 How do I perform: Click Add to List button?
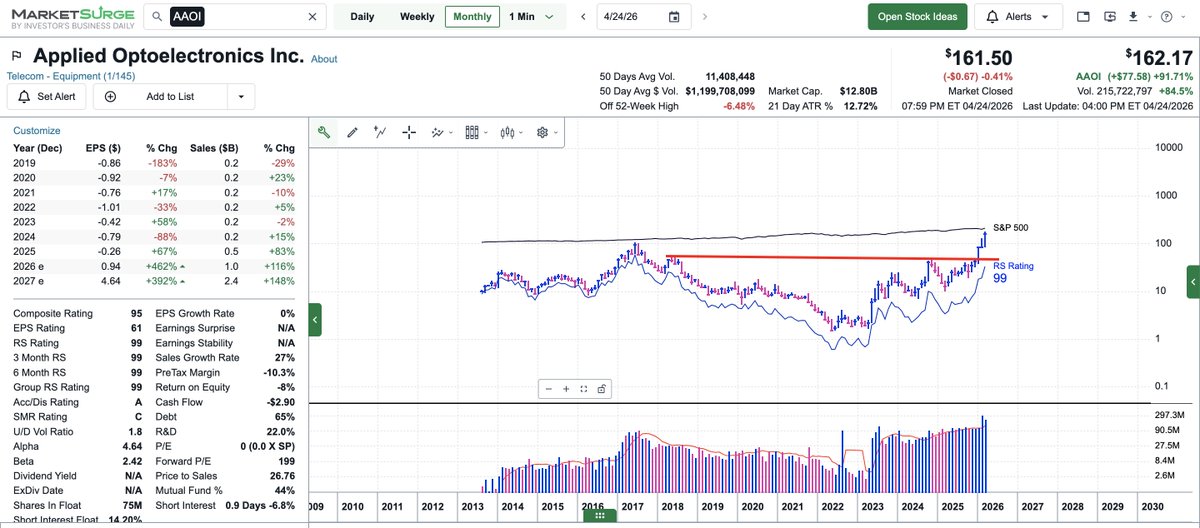(x=161, y=96)
